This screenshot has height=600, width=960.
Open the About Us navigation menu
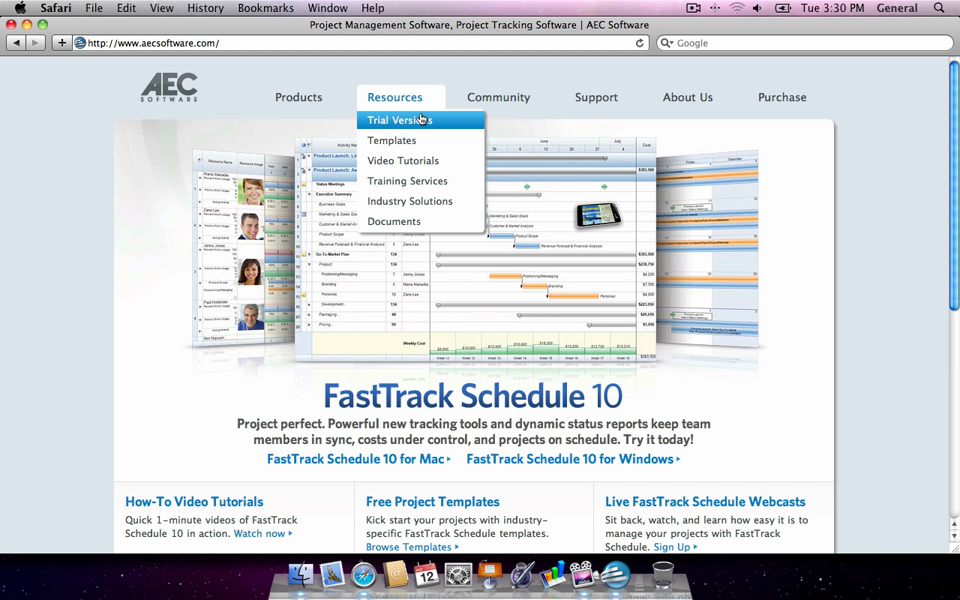tap(688, 97)
